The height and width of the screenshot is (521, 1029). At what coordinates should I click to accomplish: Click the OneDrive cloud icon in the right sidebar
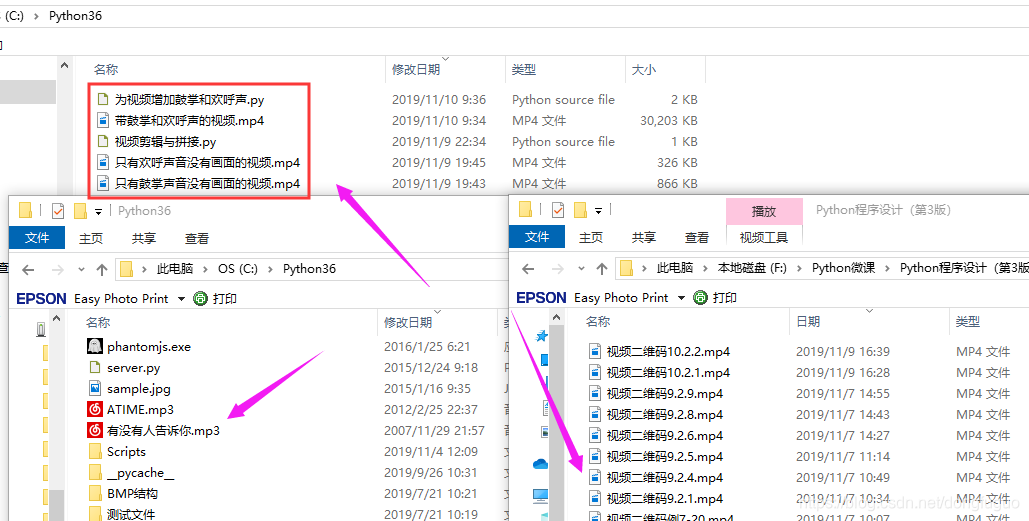(541, 464)
